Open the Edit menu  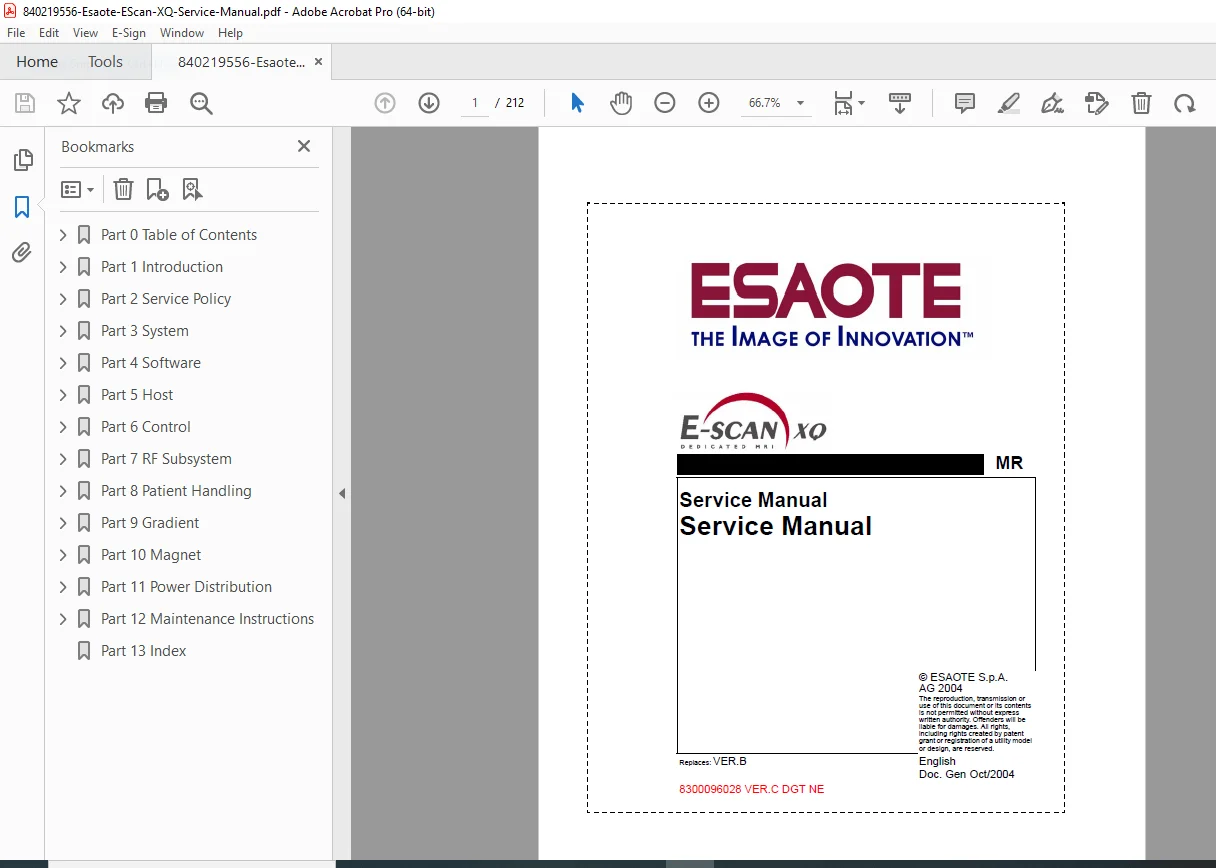coord(49,33)
